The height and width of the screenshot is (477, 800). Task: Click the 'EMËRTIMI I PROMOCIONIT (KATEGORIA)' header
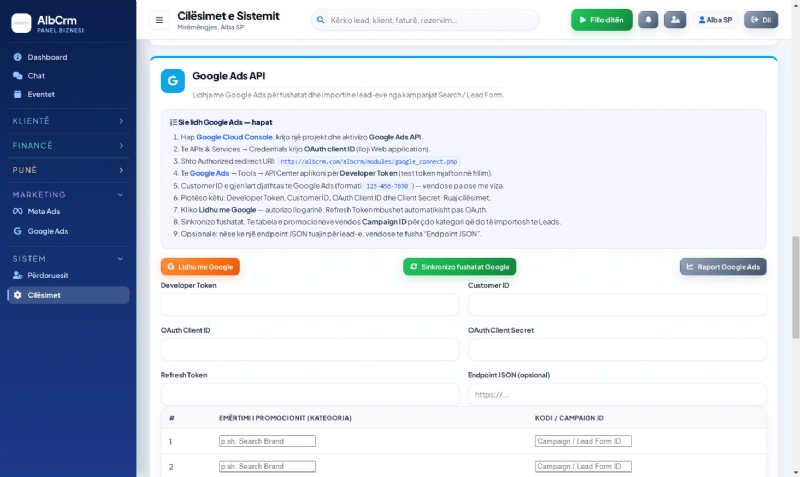pos(285,418)
